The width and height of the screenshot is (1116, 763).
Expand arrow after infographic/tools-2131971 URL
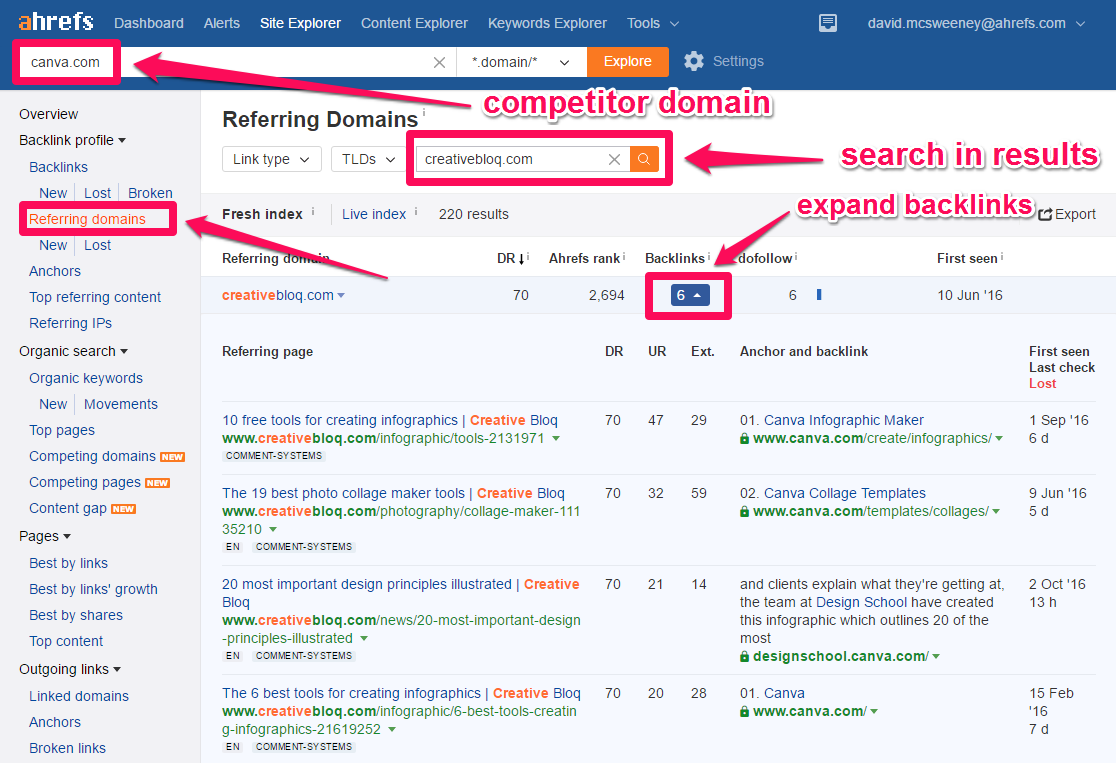click(556, 438)
